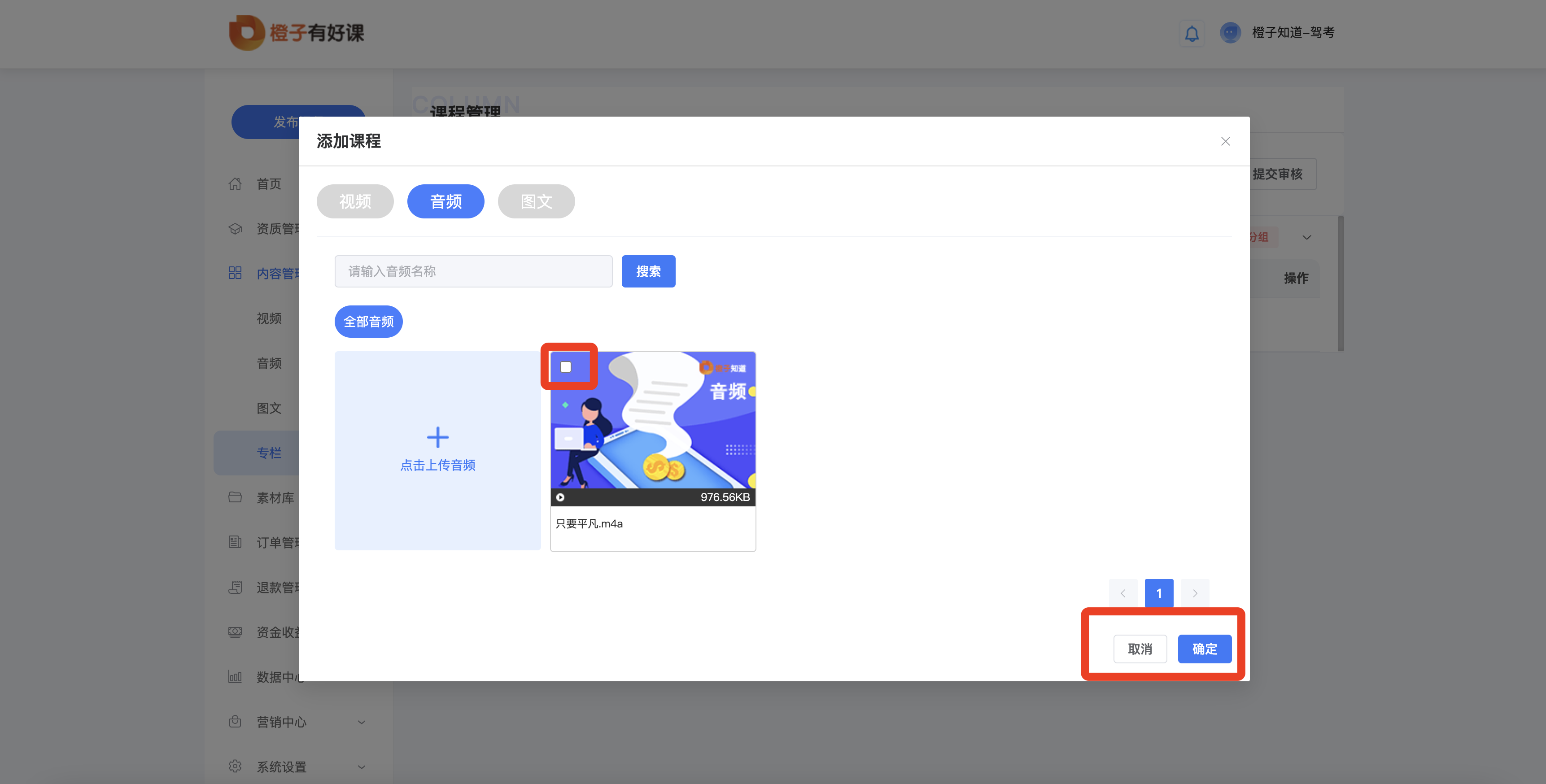
Task: Click the 数据中心 chart icon
Action: [235, 677]
